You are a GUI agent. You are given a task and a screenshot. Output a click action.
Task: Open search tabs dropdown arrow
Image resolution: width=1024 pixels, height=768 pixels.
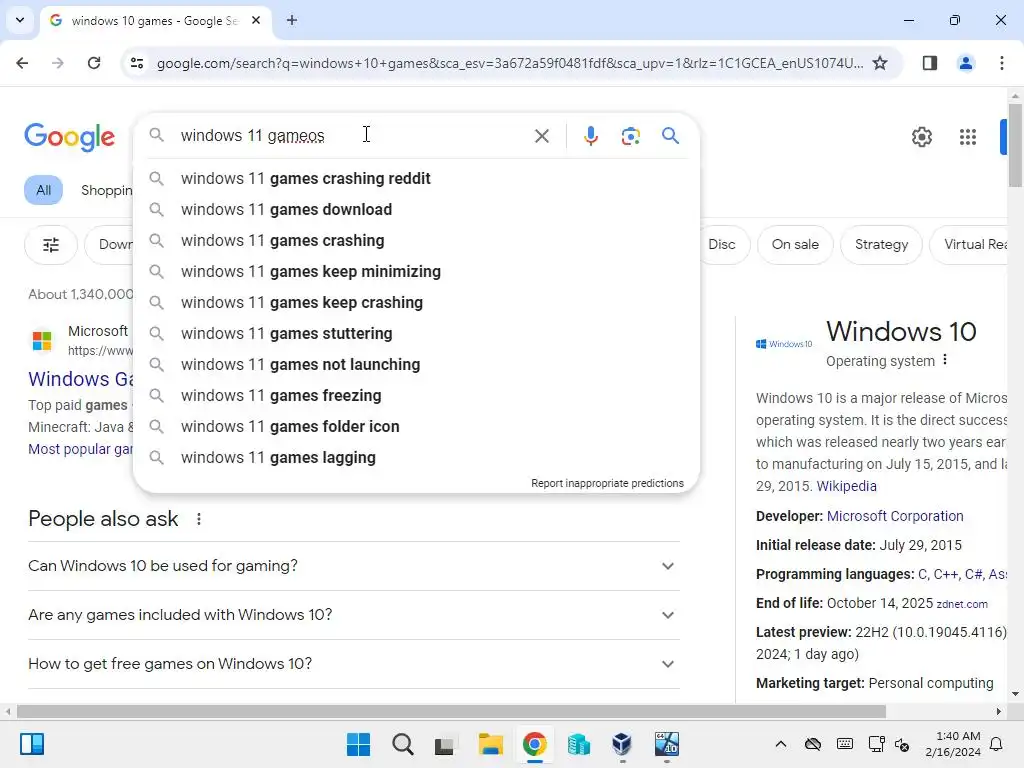20,20
